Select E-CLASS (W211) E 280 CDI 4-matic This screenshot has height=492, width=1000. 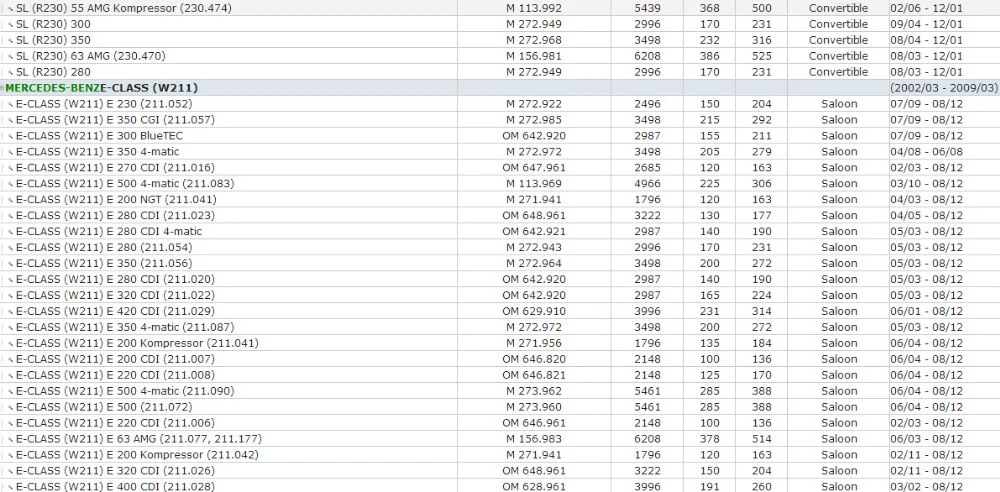pyautogui.click(x=109, y=232)
